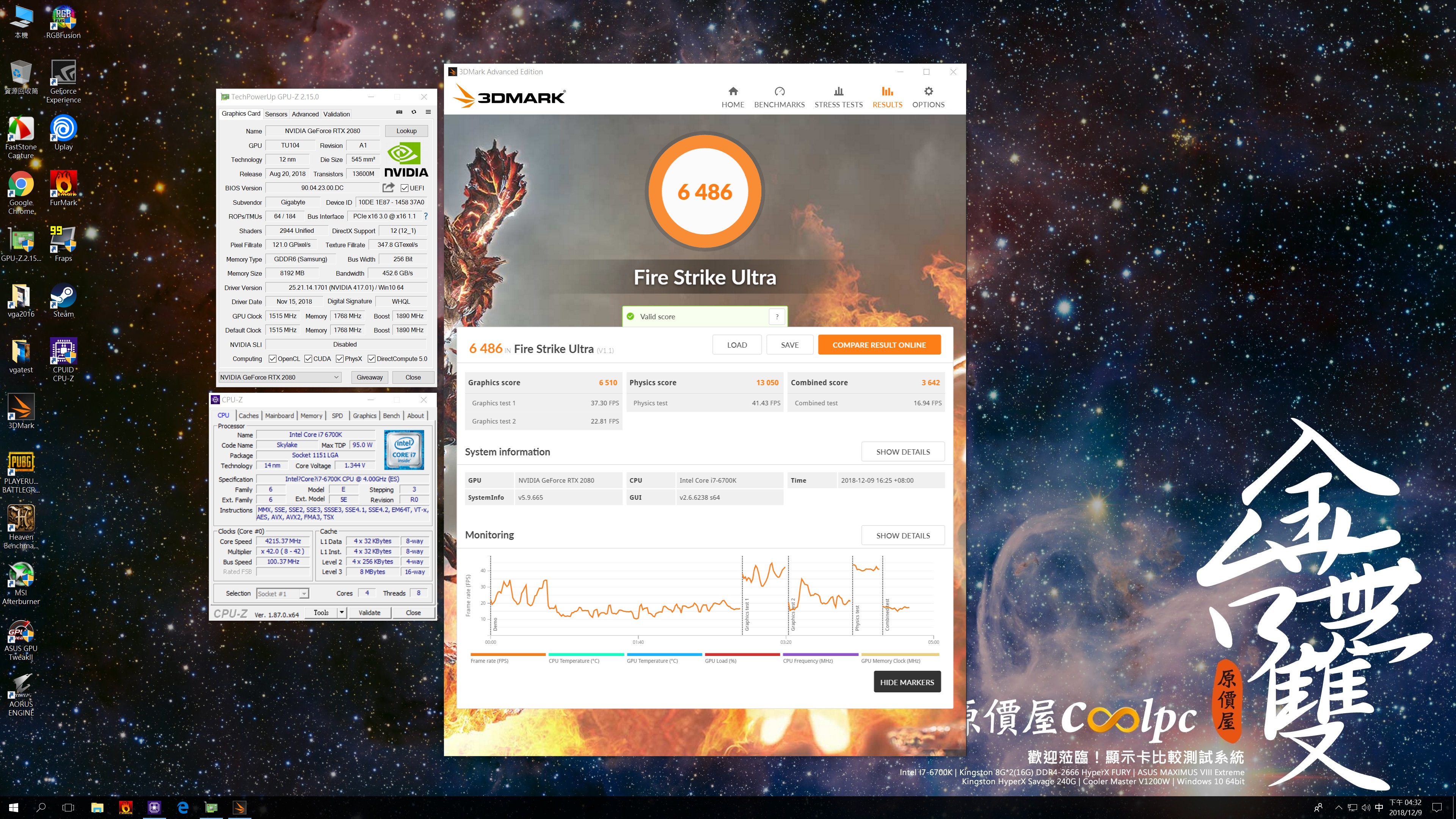This screenshot has width=1456, height=819.
Task: Open the 3DMark desktop shortcut
Action: pyautogui.click(x=21, y=411)
